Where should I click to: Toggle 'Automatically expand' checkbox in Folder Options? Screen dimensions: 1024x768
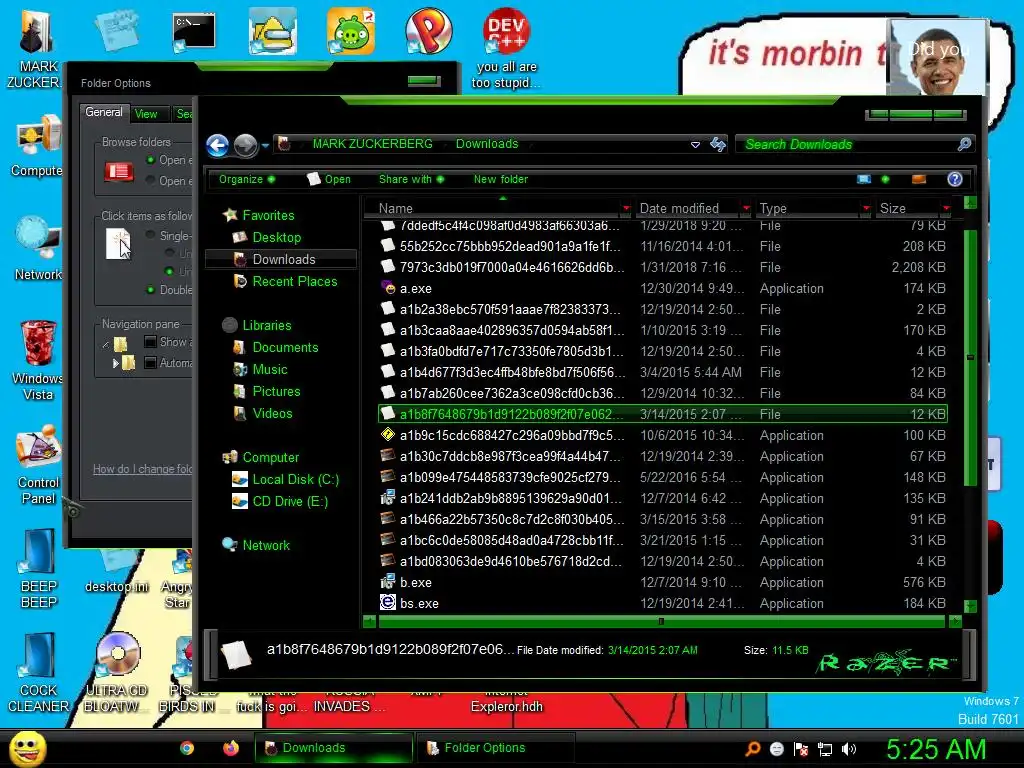150,362
